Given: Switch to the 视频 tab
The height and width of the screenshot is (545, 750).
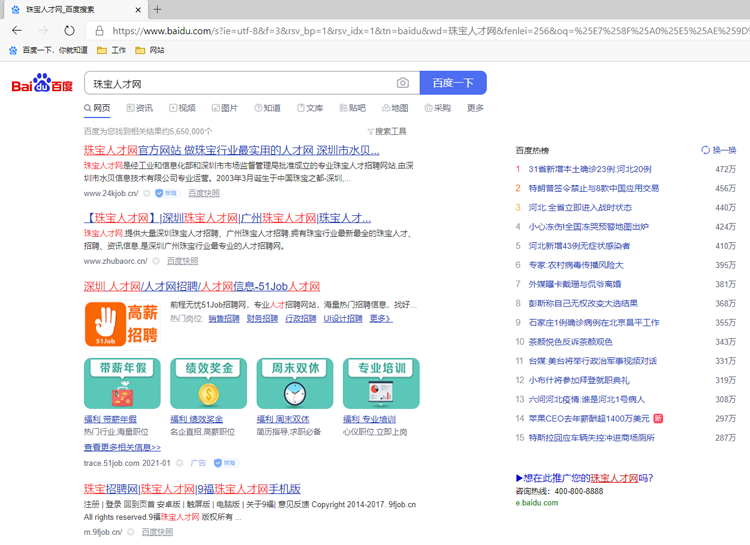Looking at the screenshot, I should pyautogui.click(x=182, y=108).
